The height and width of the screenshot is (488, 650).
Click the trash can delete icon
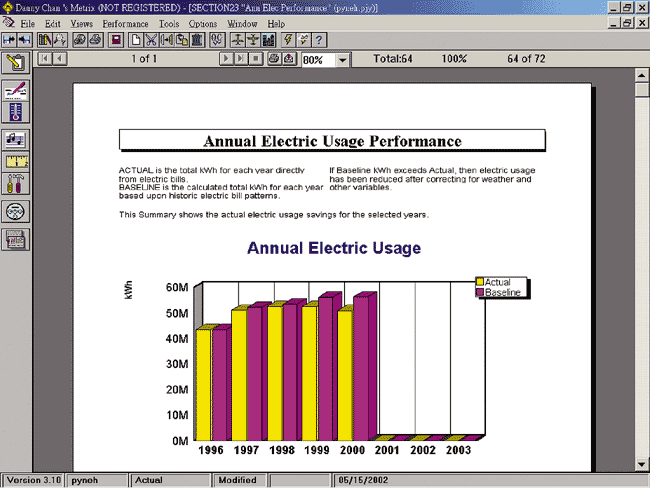point(197,40)
